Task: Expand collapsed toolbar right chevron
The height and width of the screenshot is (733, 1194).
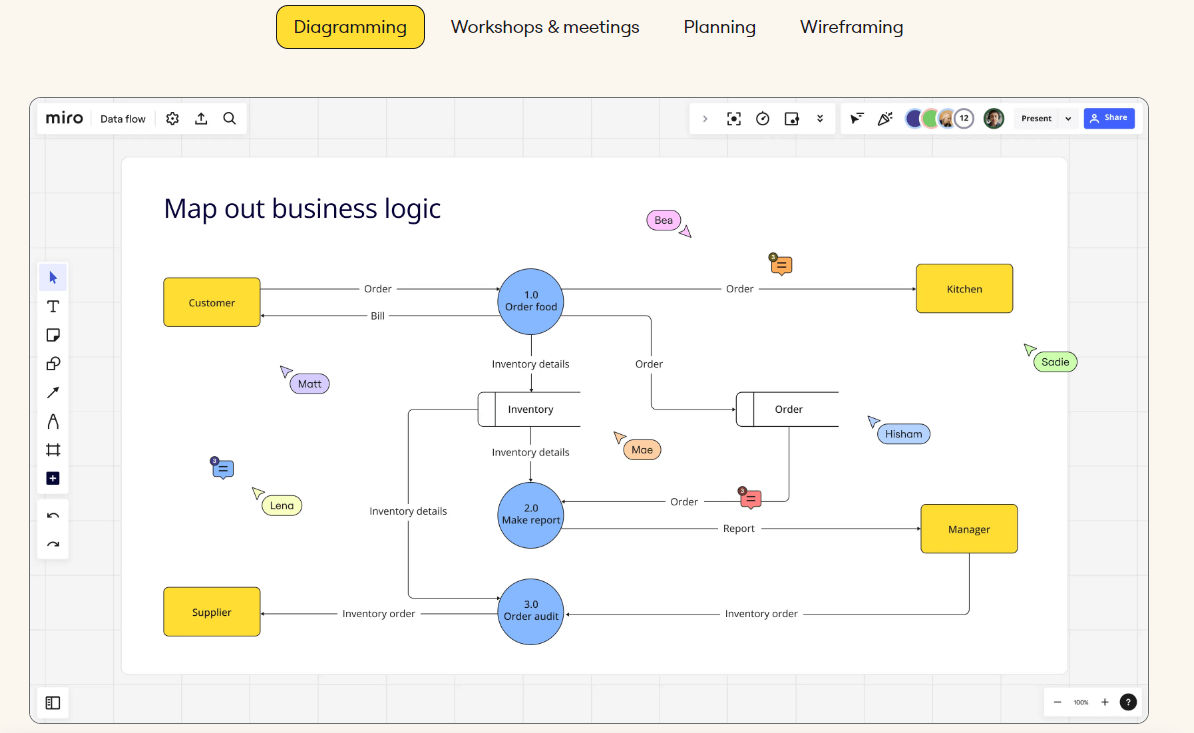Action: tap(705, 119)
